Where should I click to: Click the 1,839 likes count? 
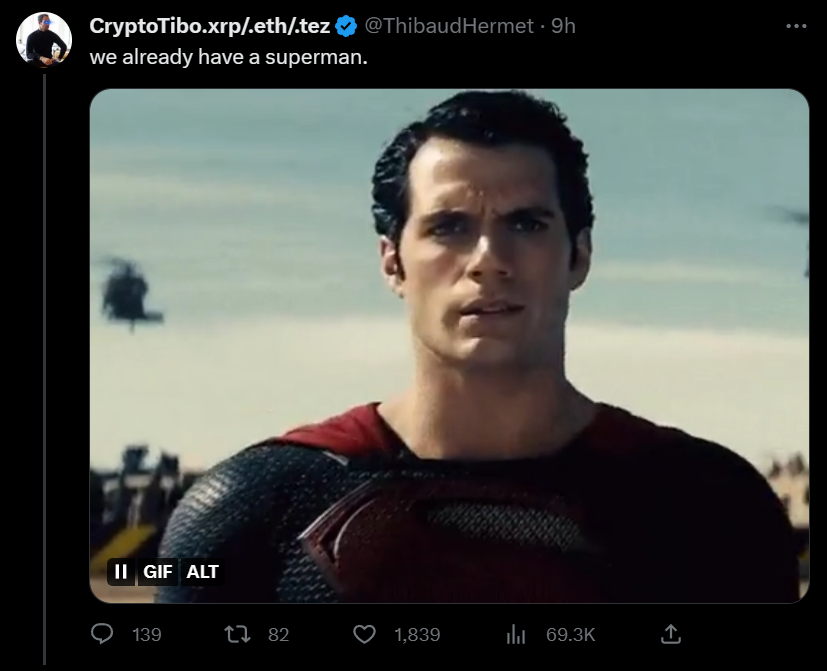click(417, 635)
